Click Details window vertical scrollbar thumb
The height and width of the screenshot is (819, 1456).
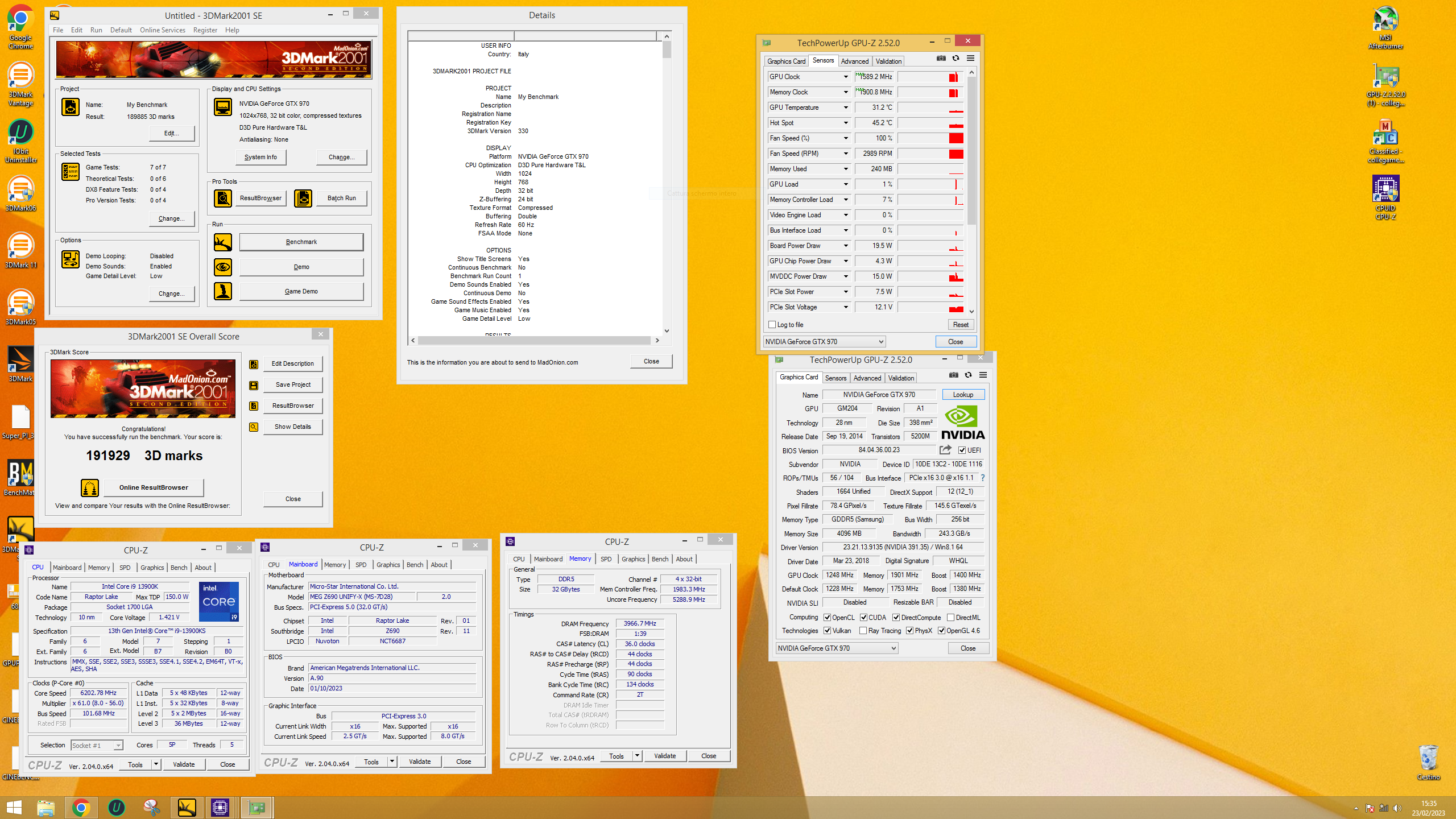click(x=667, y=49)
